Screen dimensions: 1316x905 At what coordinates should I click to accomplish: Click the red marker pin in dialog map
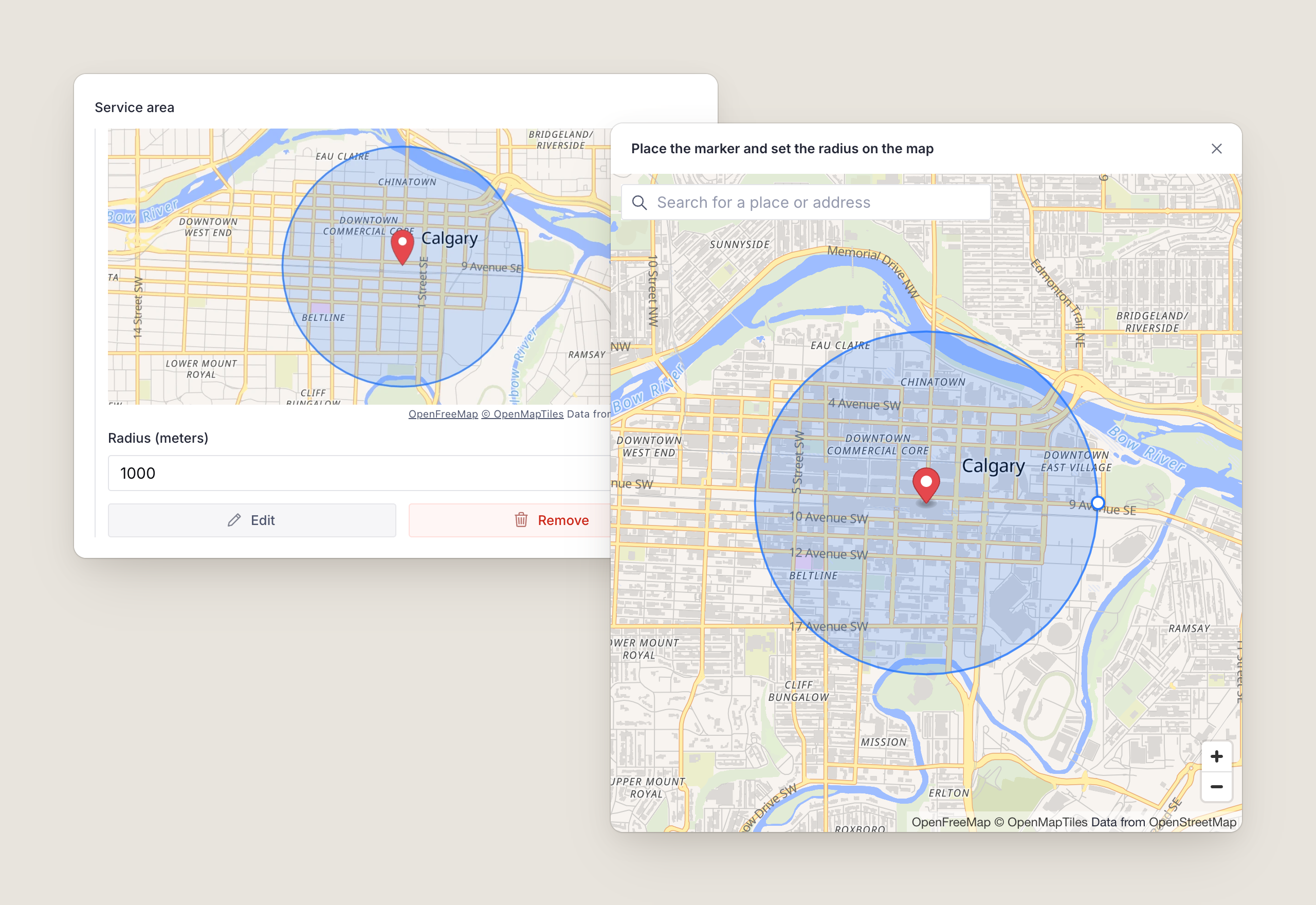click(926, 485)
